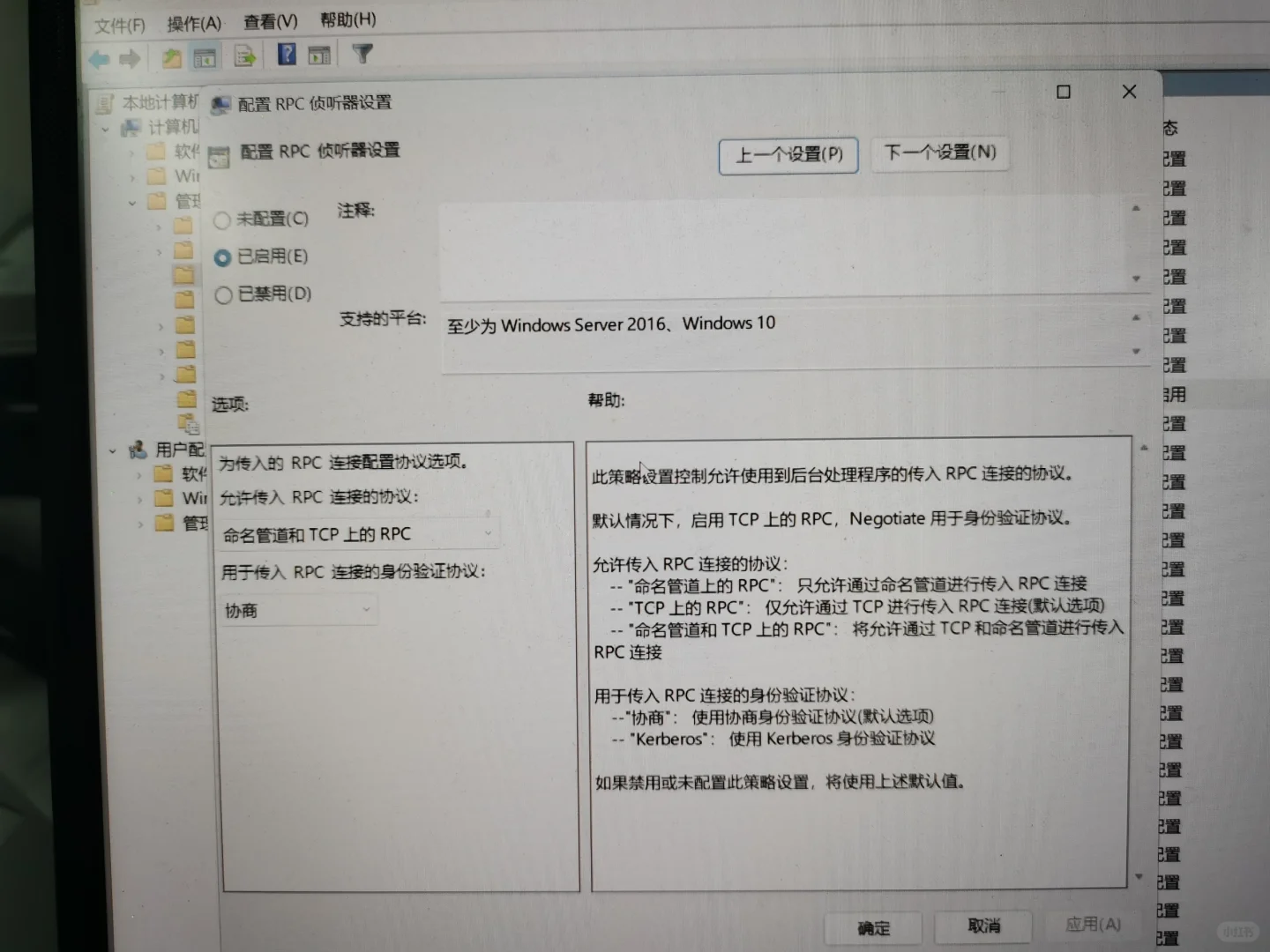Click the 上一个设置 button

tap(788, 154)
